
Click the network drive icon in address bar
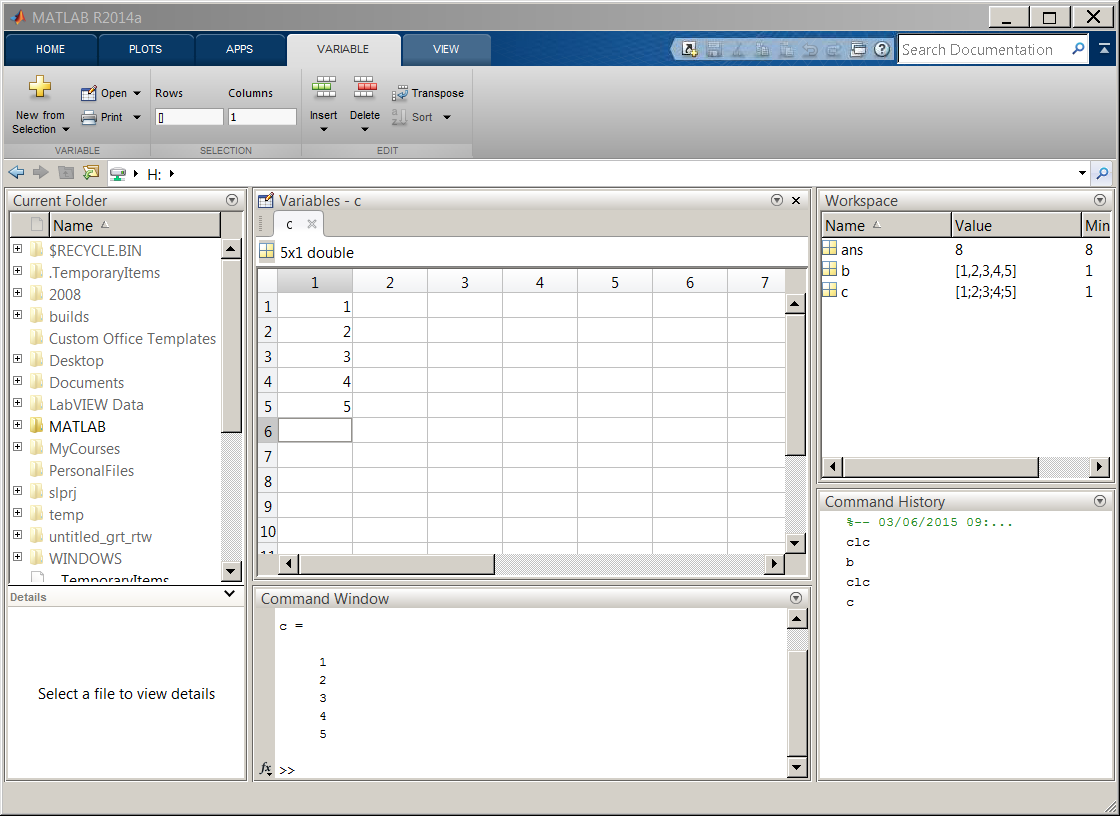click(118, 174)
